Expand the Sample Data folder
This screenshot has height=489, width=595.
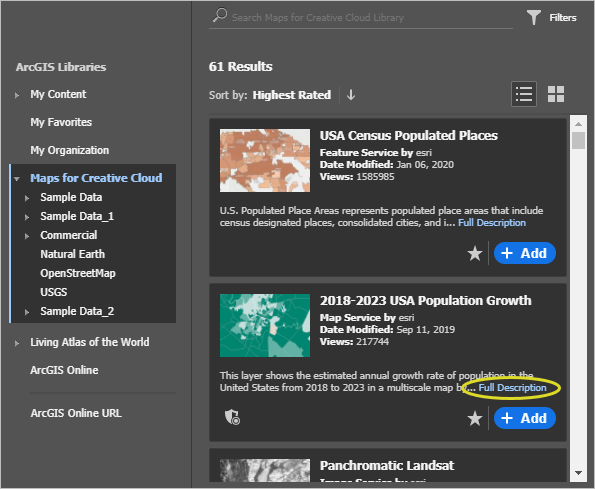click(27, 198)
